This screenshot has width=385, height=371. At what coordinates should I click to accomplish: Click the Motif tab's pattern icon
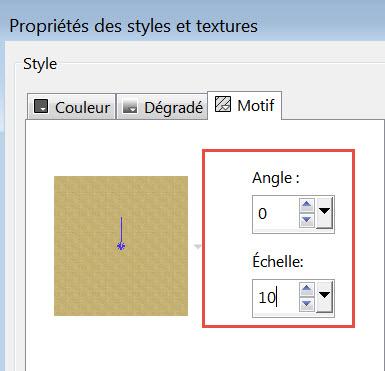(x=223, y=104)
